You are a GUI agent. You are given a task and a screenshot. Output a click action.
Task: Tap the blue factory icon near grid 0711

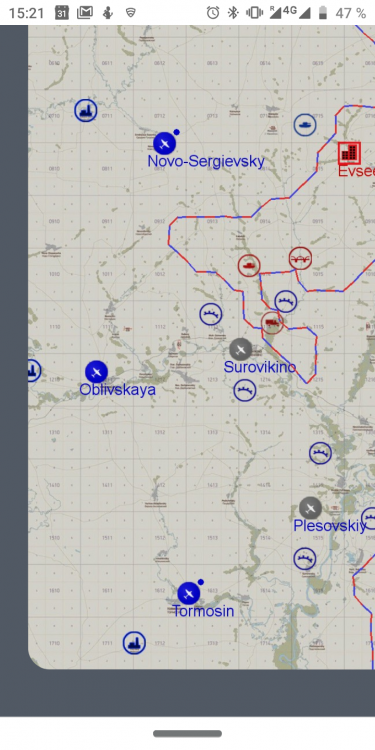point(86,110)
